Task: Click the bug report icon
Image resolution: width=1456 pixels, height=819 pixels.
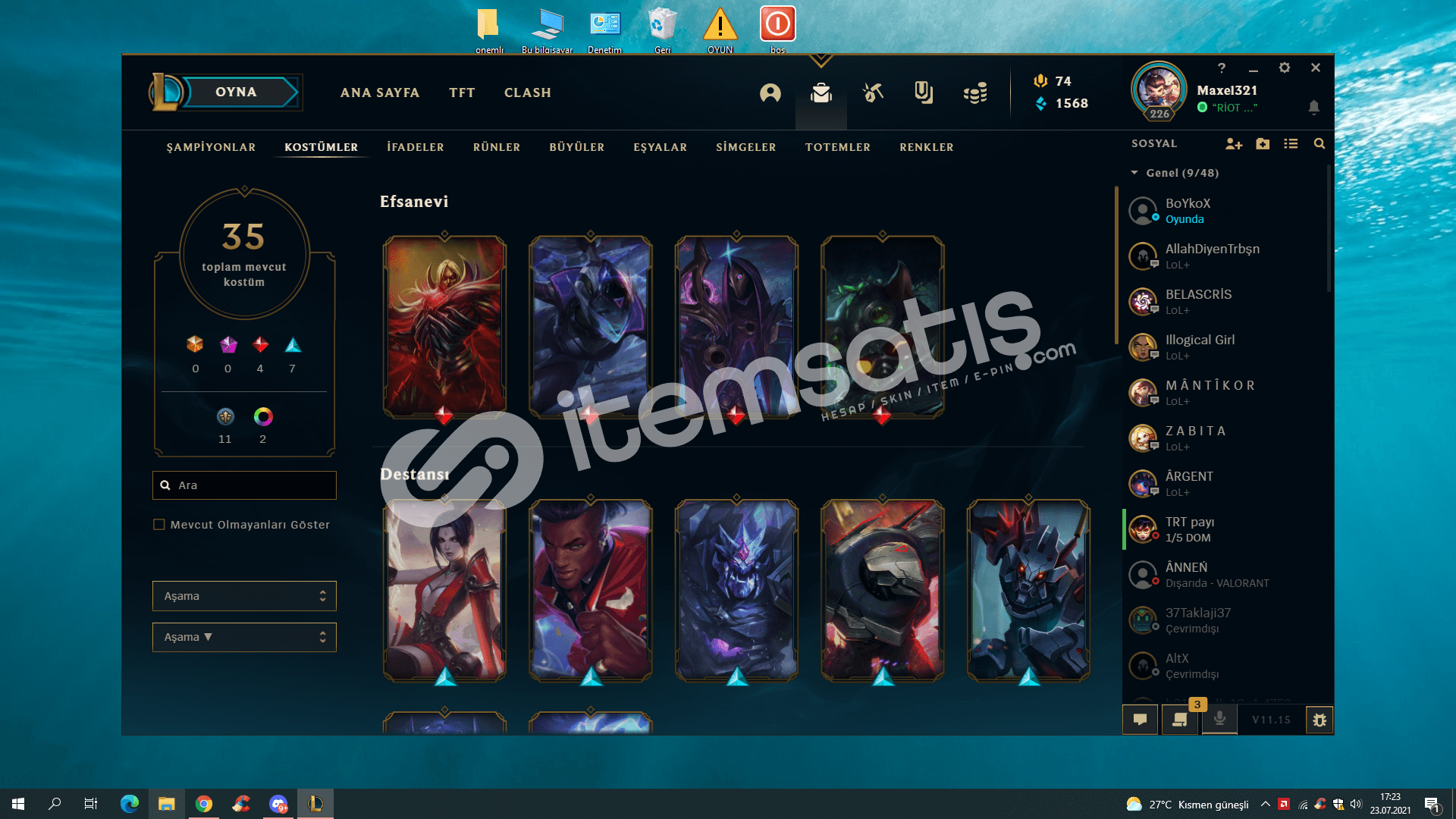Action: [1319, 720]
